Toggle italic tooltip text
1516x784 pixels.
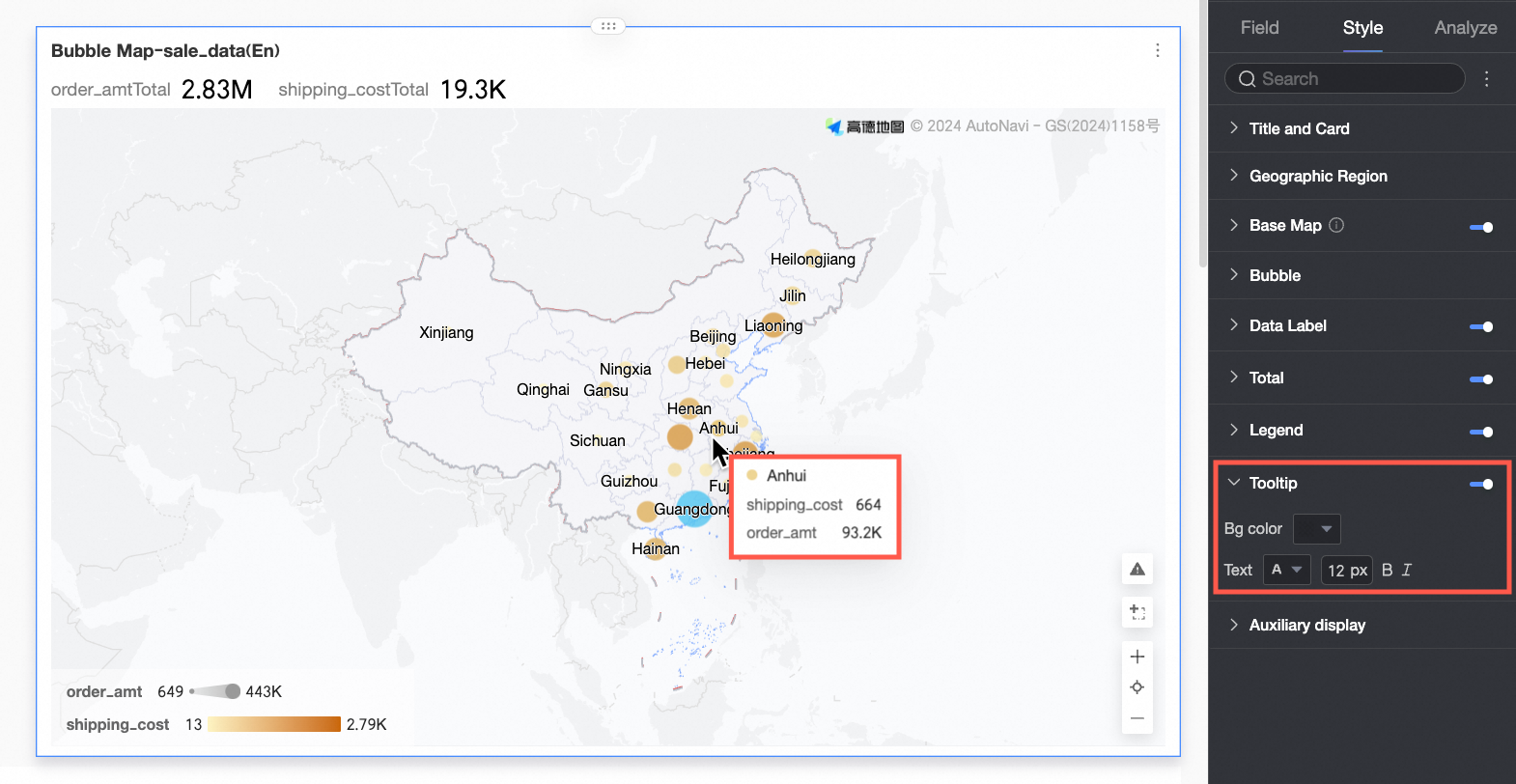coord(1407,570)
